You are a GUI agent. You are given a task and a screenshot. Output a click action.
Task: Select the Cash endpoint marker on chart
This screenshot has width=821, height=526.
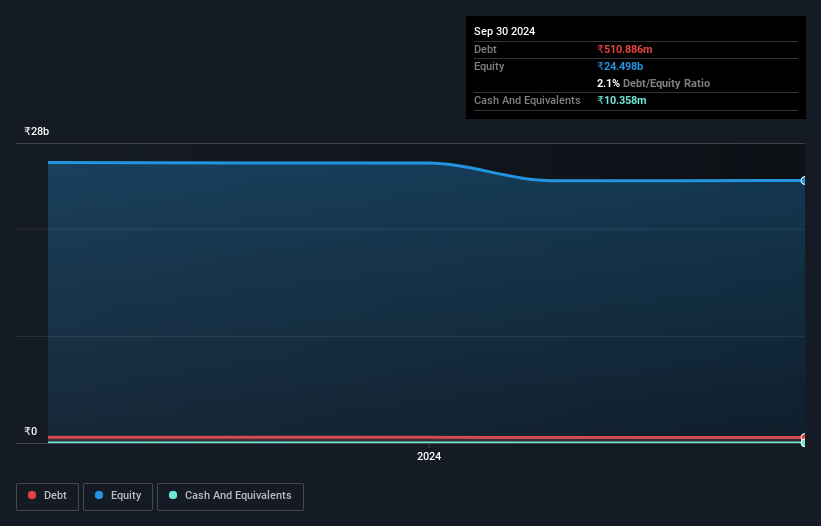pyautogui.click(x=803, y=443)
